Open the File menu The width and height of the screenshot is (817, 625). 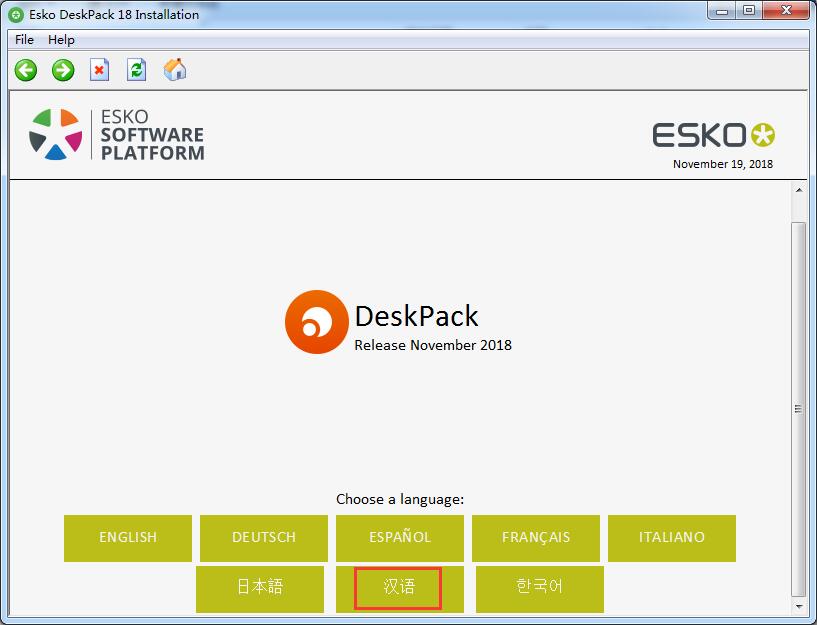(x=24, y=40)
